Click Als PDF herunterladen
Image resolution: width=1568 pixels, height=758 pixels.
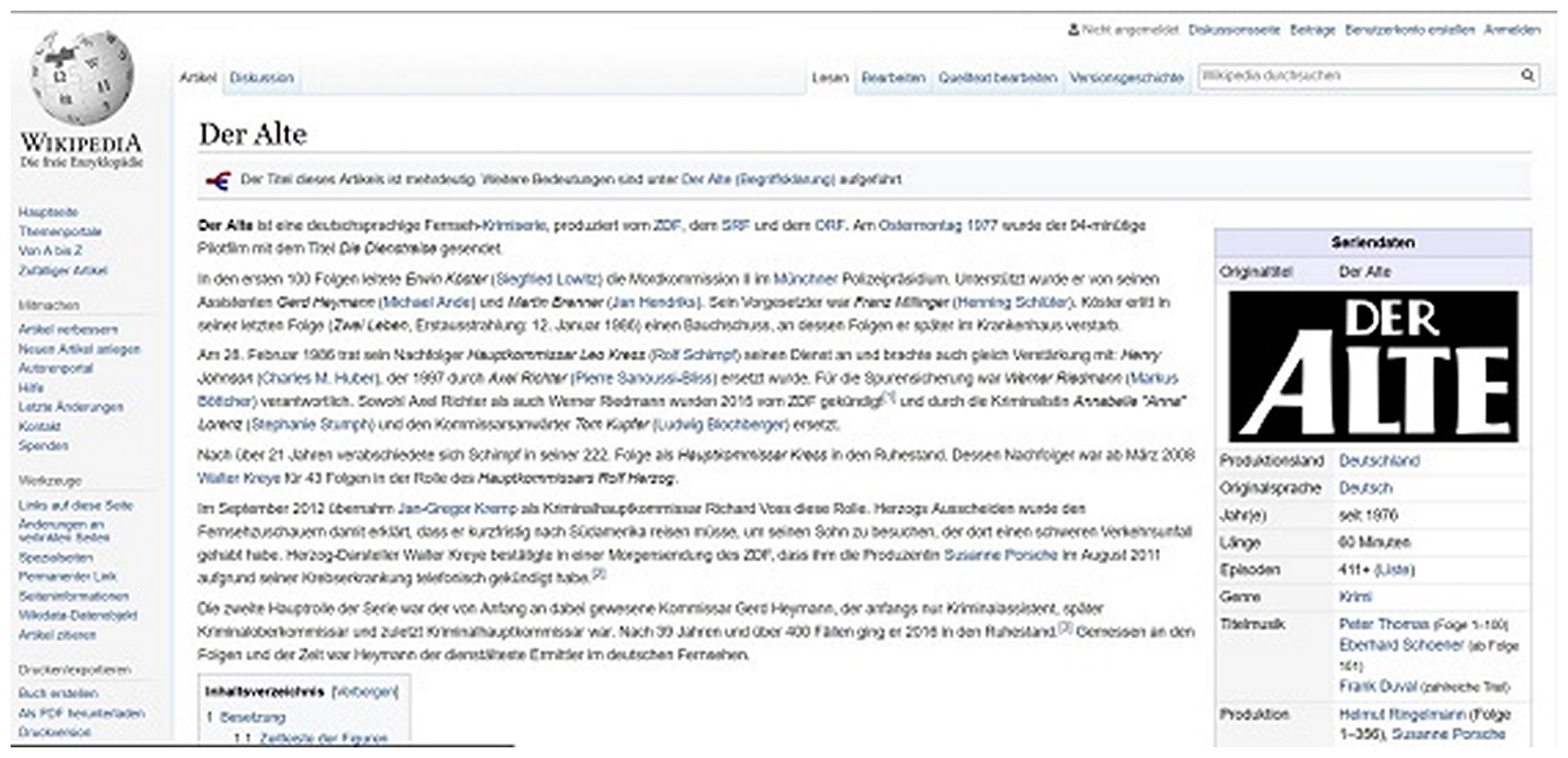point(81,714)
